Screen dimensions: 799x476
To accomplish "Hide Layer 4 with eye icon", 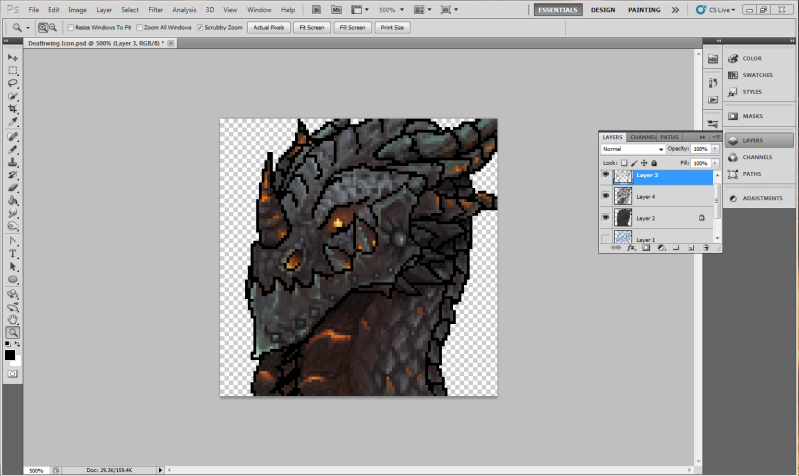I will click(605, 196).
